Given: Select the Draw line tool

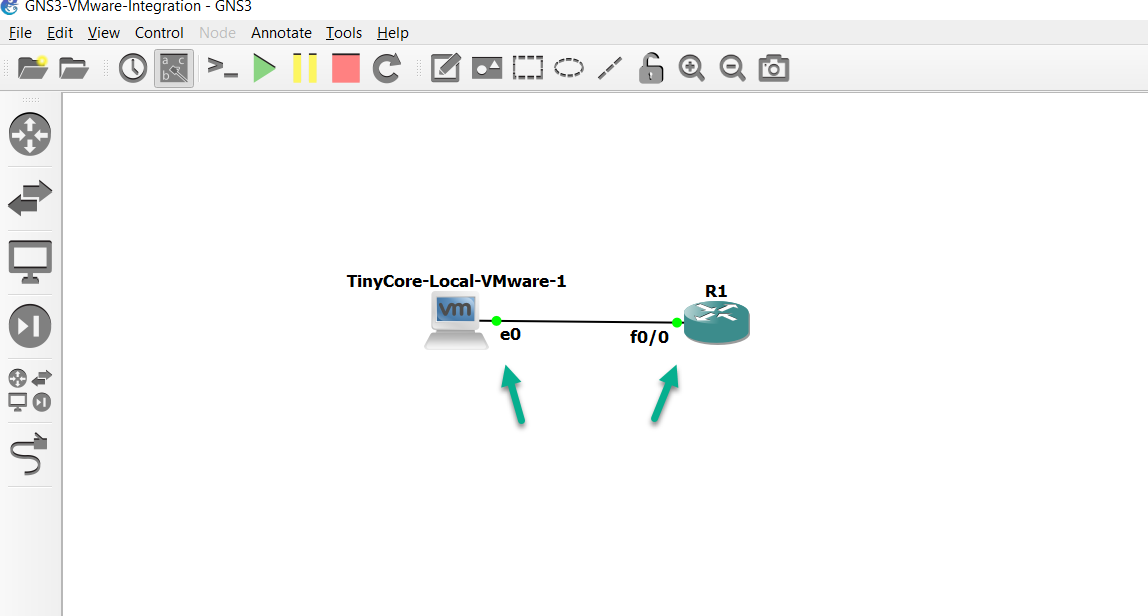Looking at the screenshot, I should [x=610, y=68].
